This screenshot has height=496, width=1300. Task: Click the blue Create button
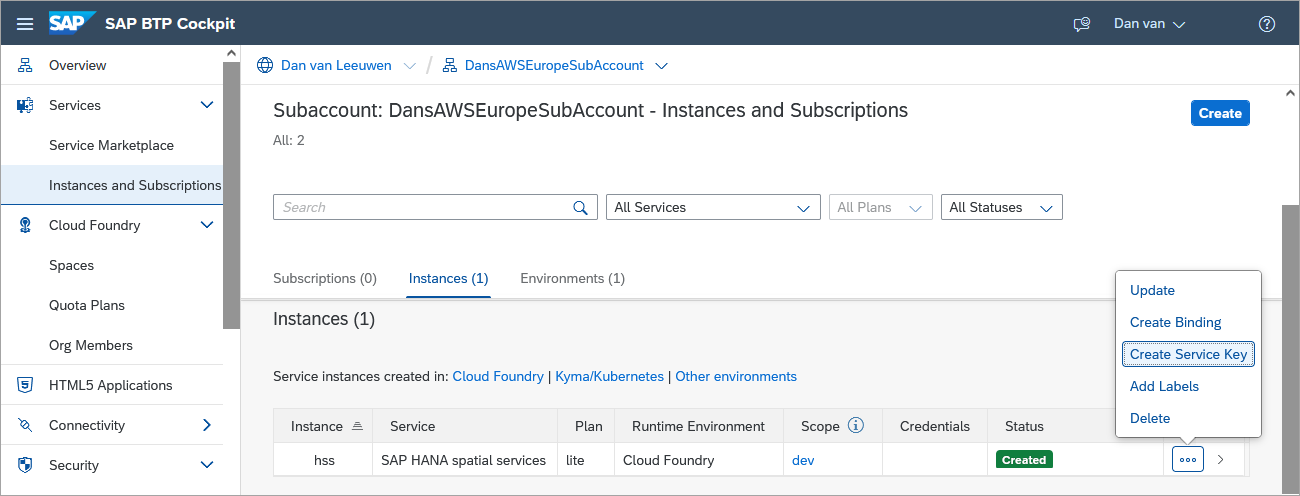1220,113
